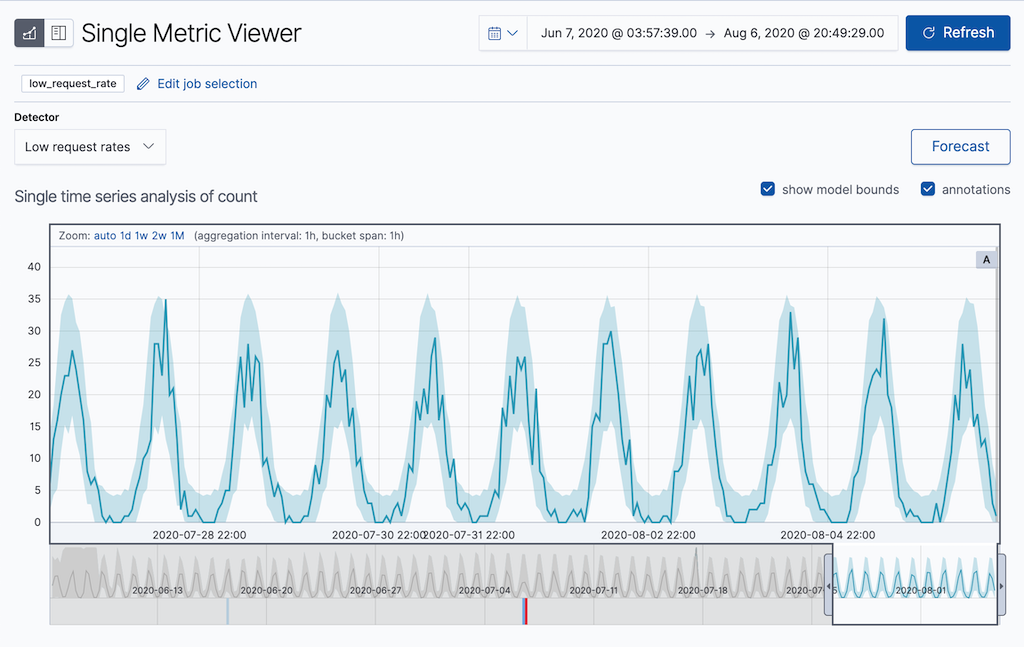This screenshot has height=647, width=1024.
Task: Click the Forecast button
Action: coord(960,146)
